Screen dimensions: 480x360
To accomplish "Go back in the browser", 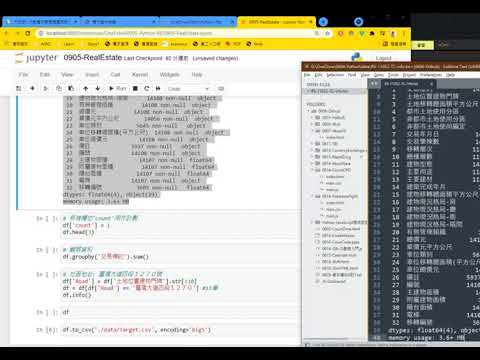I will (6, 33).
